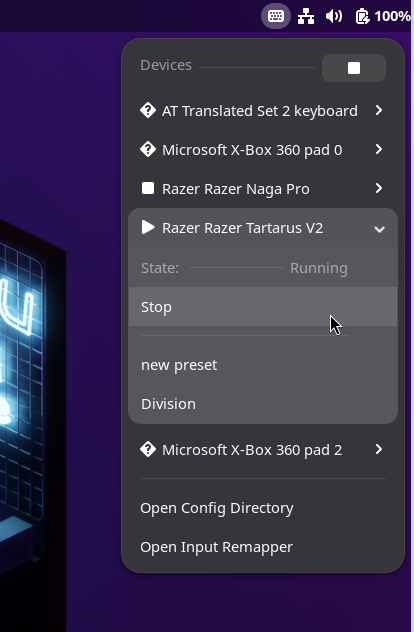This screenshot has width=414, height=632.
Task: Open Razer Razer Naga Pro entry
Action: [263, 189]
